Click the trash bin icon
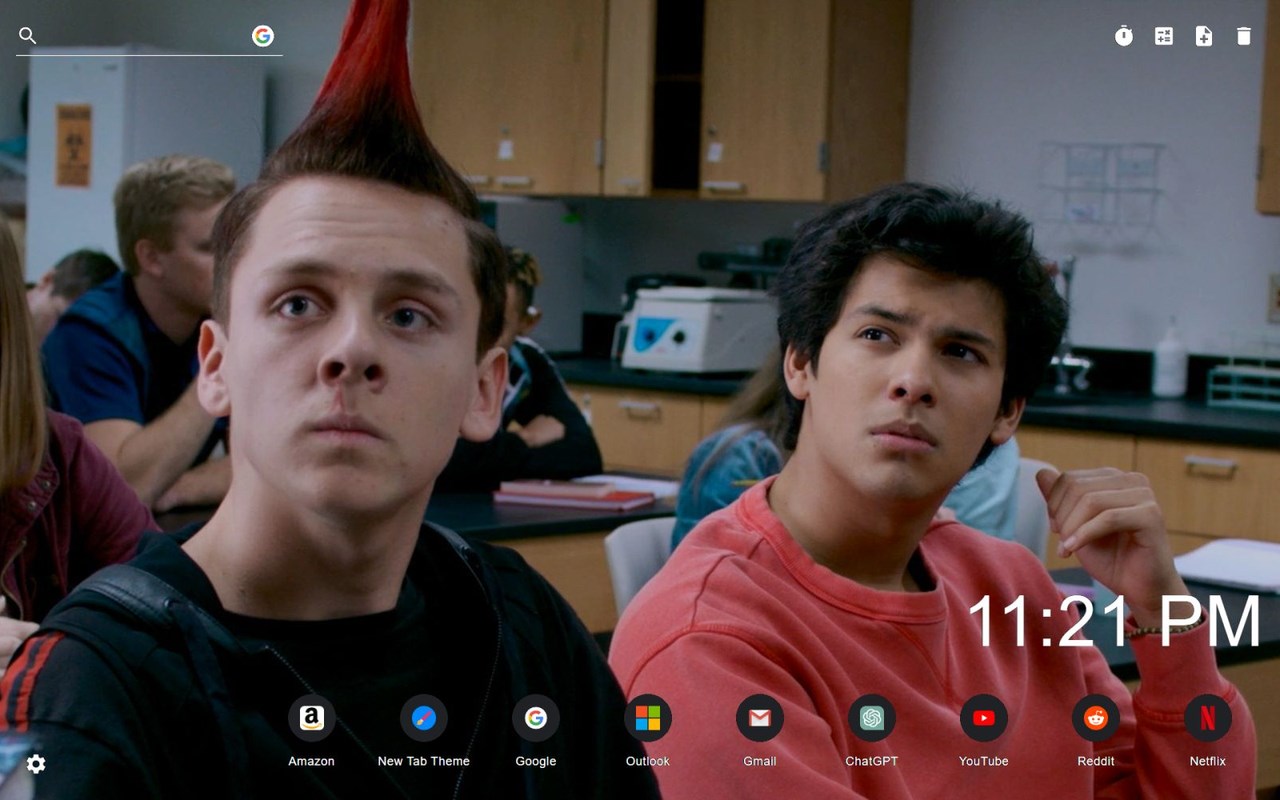The height and width of the screenshot is (800, 1280). click(1244, 36)
